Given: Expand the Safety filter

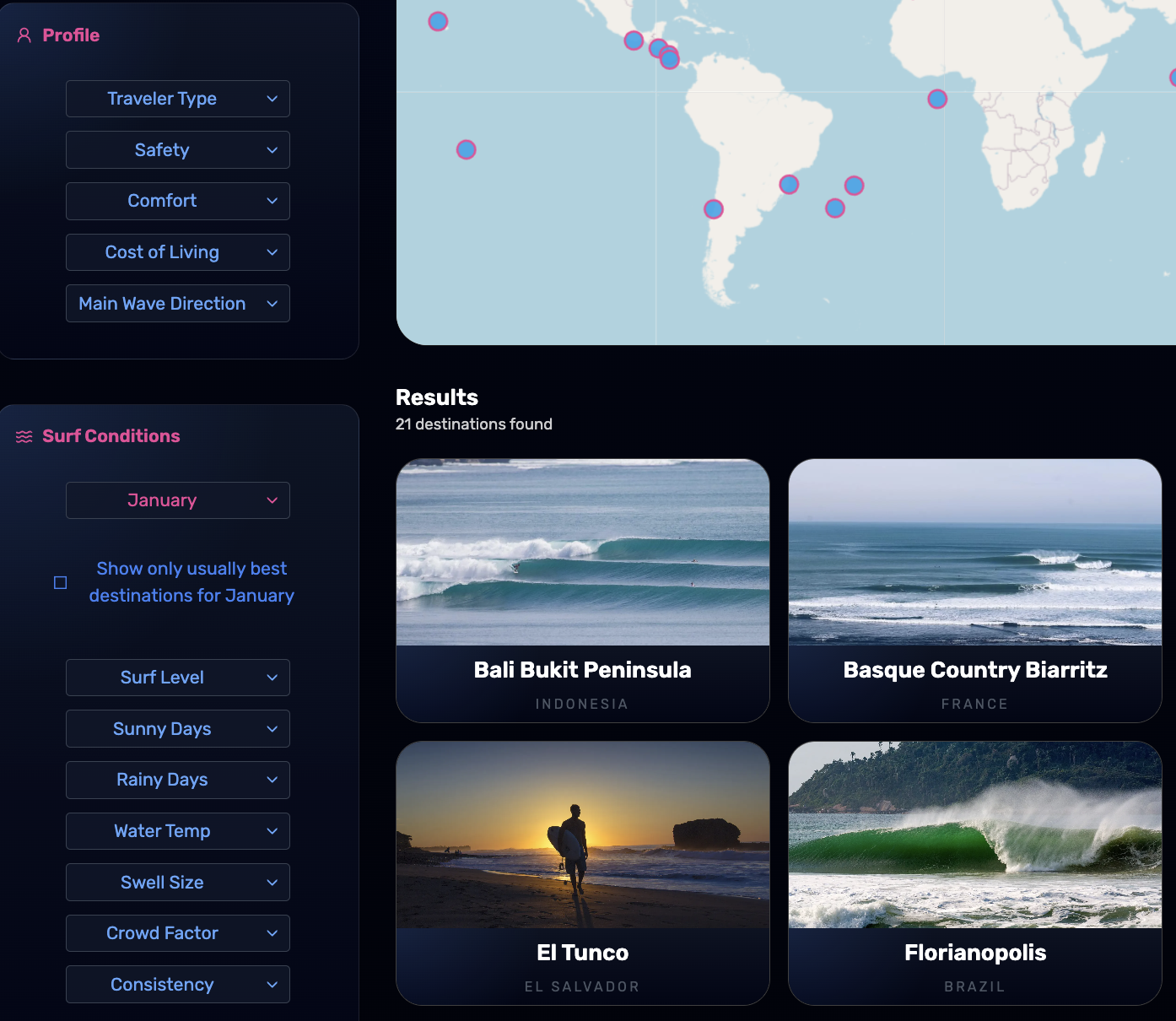Looking at the screenshot, I should tap(177, 149).
